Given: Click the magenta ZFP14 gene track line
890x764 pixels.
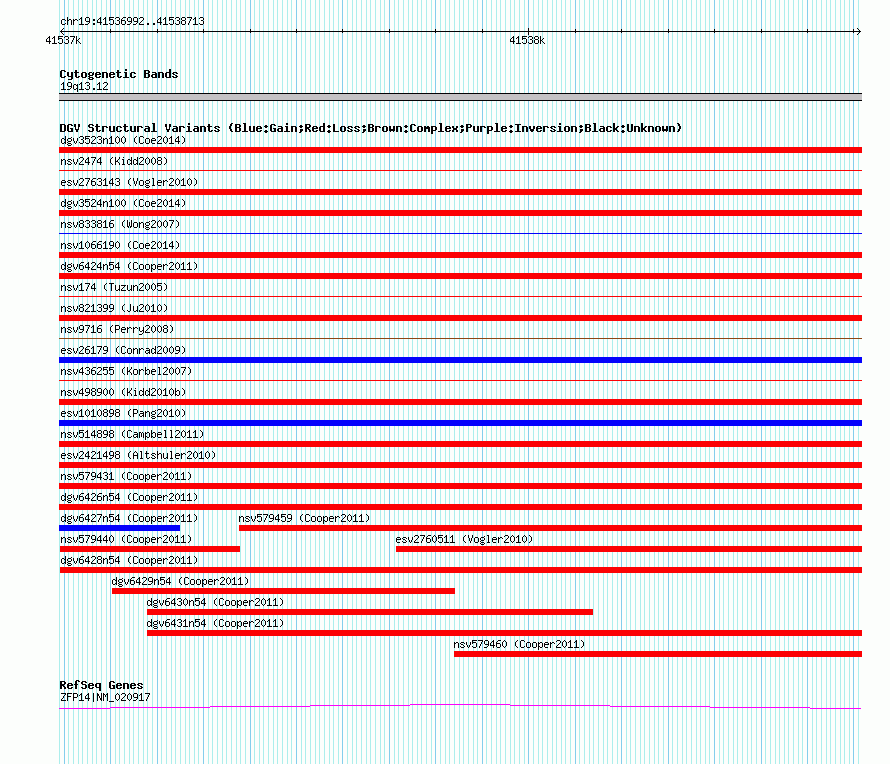Looking at the screenshot, I should [460, 706].
